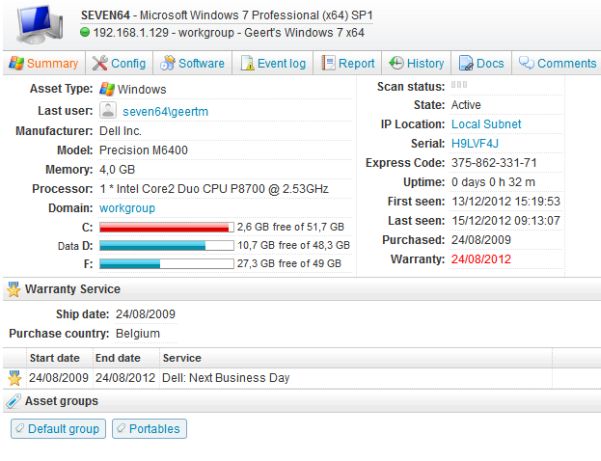The image size is (601, 461).
Task: Click the History clock icon
Action: click(396, 63)
